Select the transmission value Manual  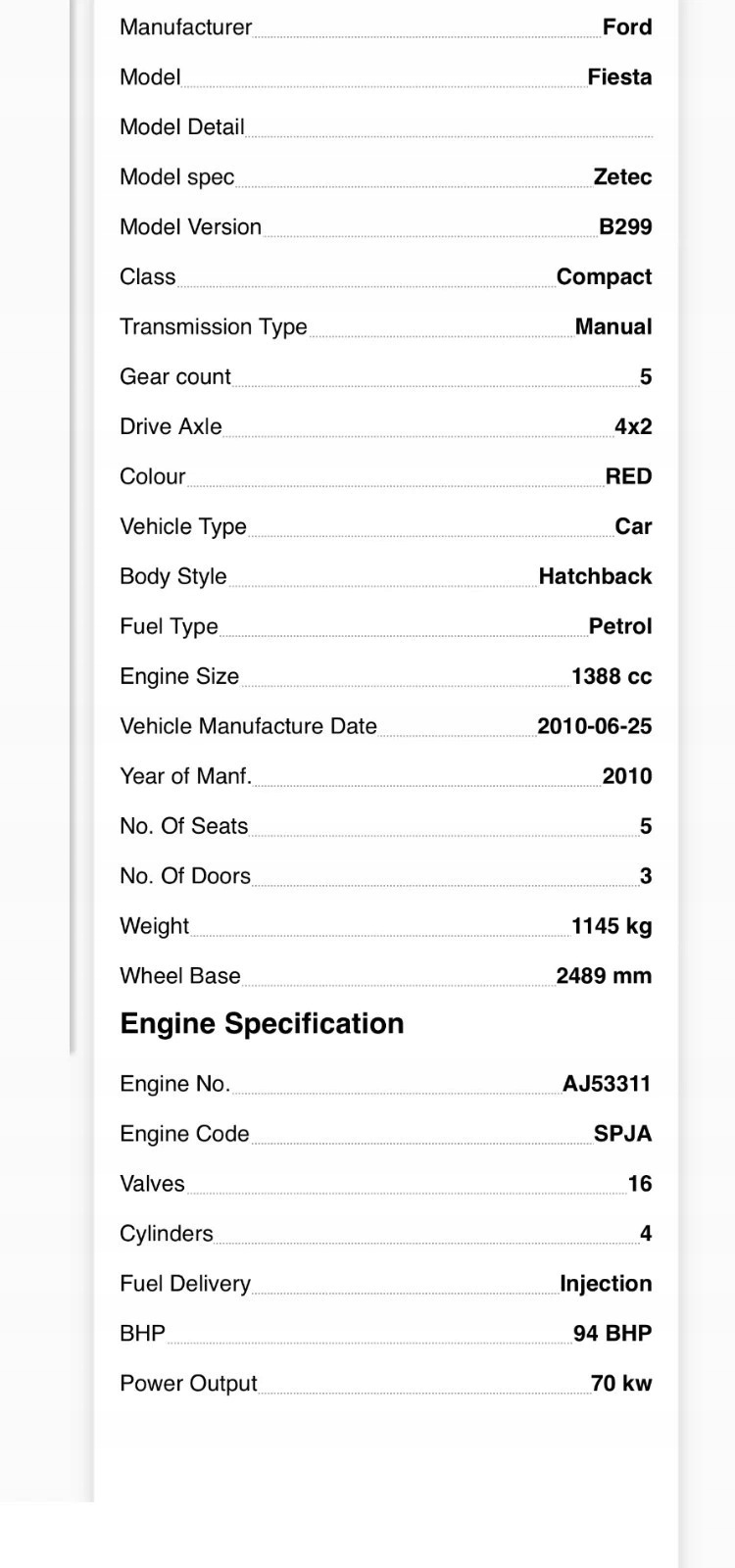click(x=613, y=327)
